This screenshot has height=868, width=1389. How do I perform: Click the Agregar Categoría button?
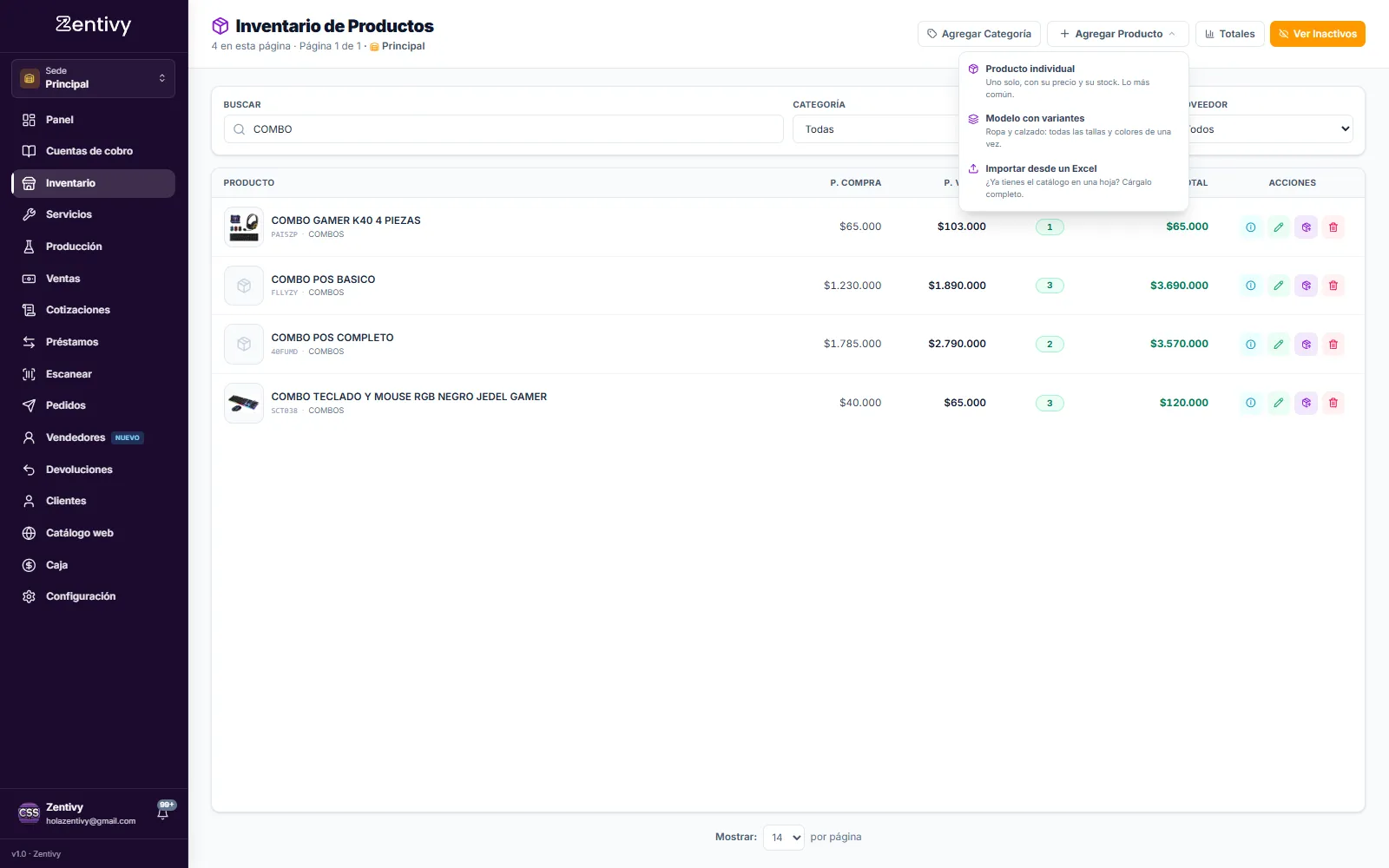point(978,34)
